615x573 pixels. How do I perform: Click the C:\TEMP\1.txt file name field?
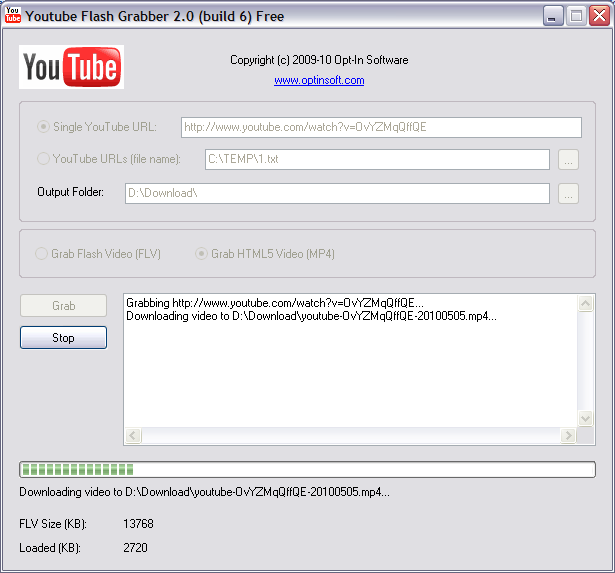tap(377, 159)
